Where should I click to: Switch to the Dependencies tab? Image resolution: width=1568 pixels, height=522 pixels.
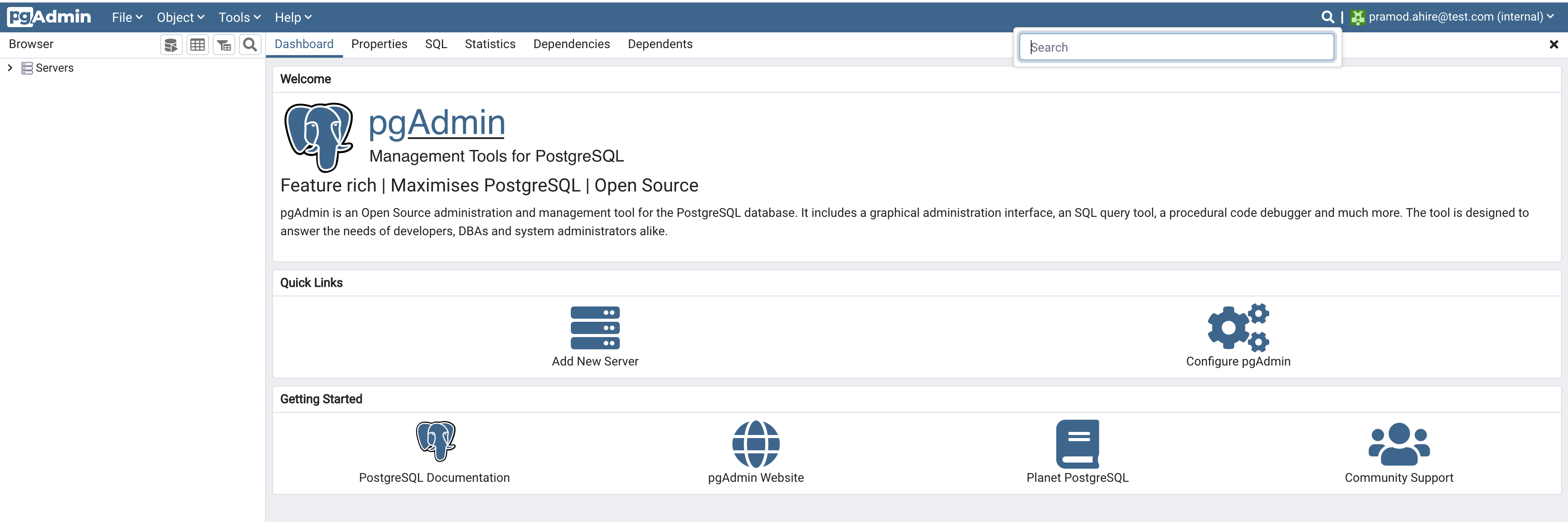(571, 44)
